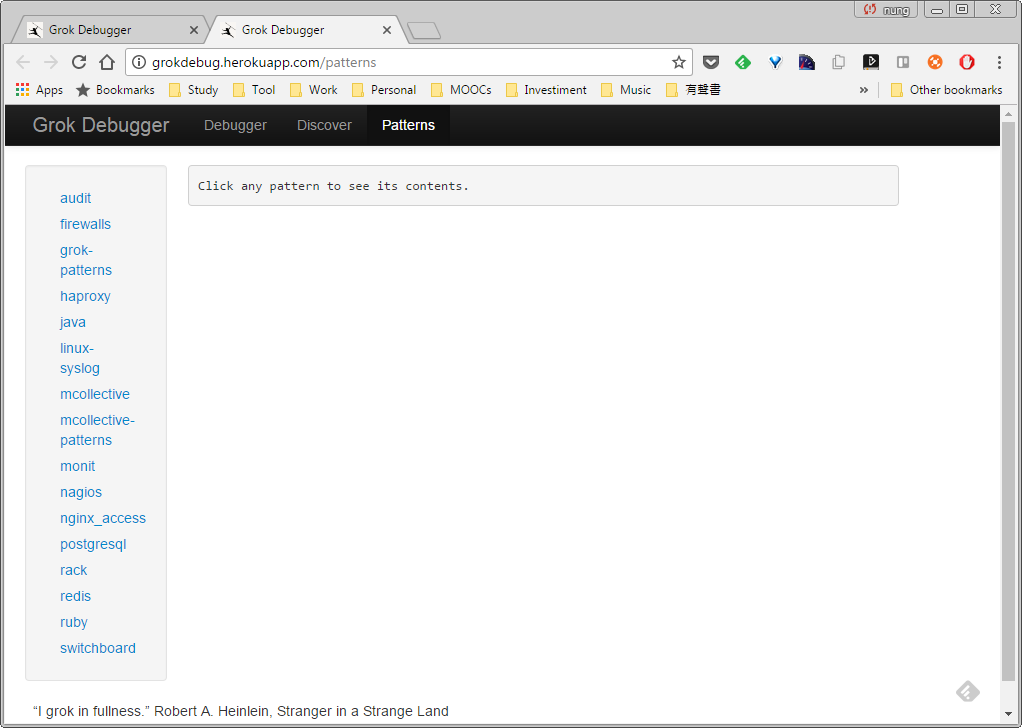
Task: Click the dark blue chart extension icon
Action: (807, 63)
